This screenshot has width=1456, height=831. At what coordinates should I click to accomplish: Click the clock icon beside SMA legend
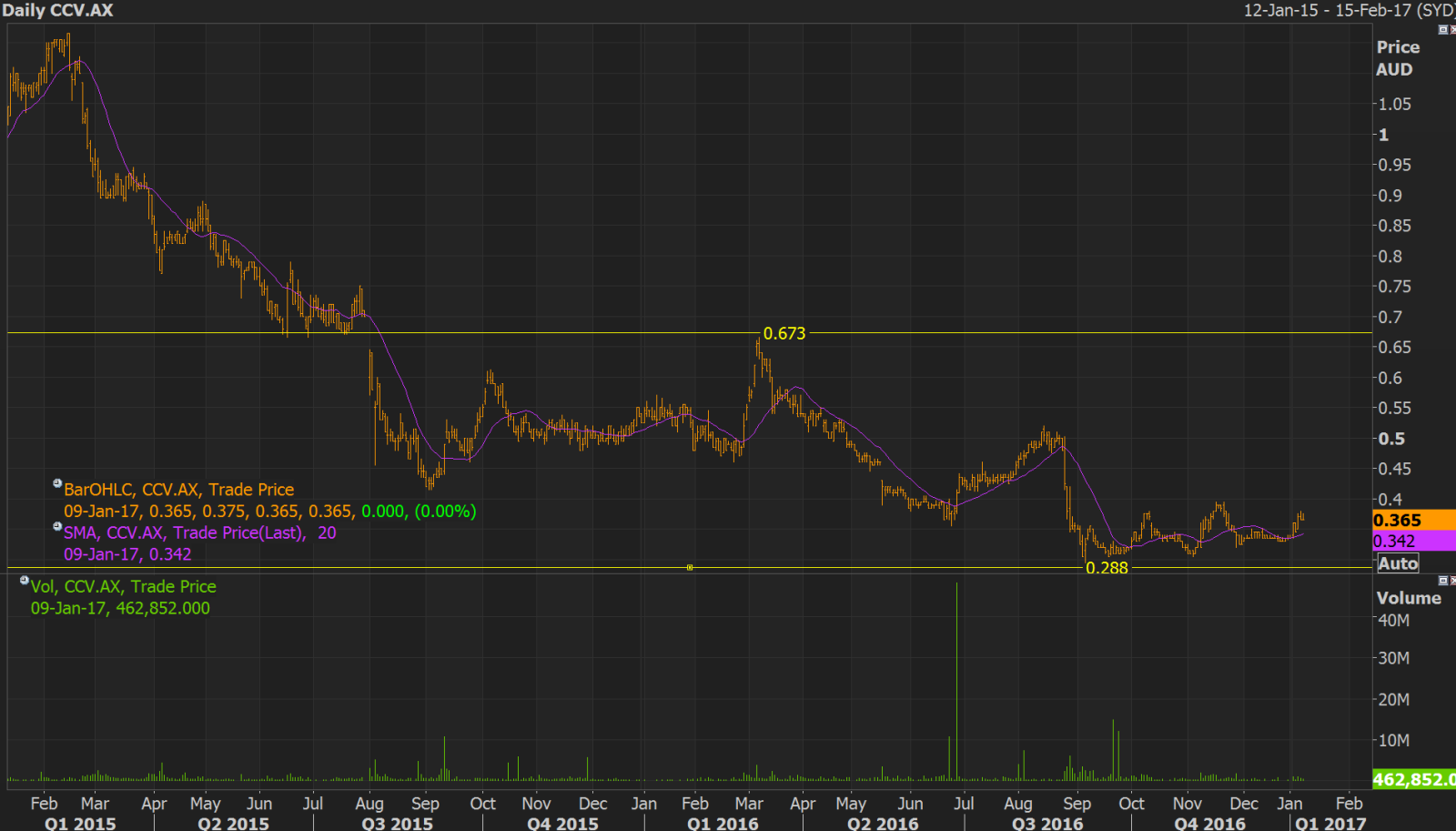pyautogui.click(x=57, y=526)
